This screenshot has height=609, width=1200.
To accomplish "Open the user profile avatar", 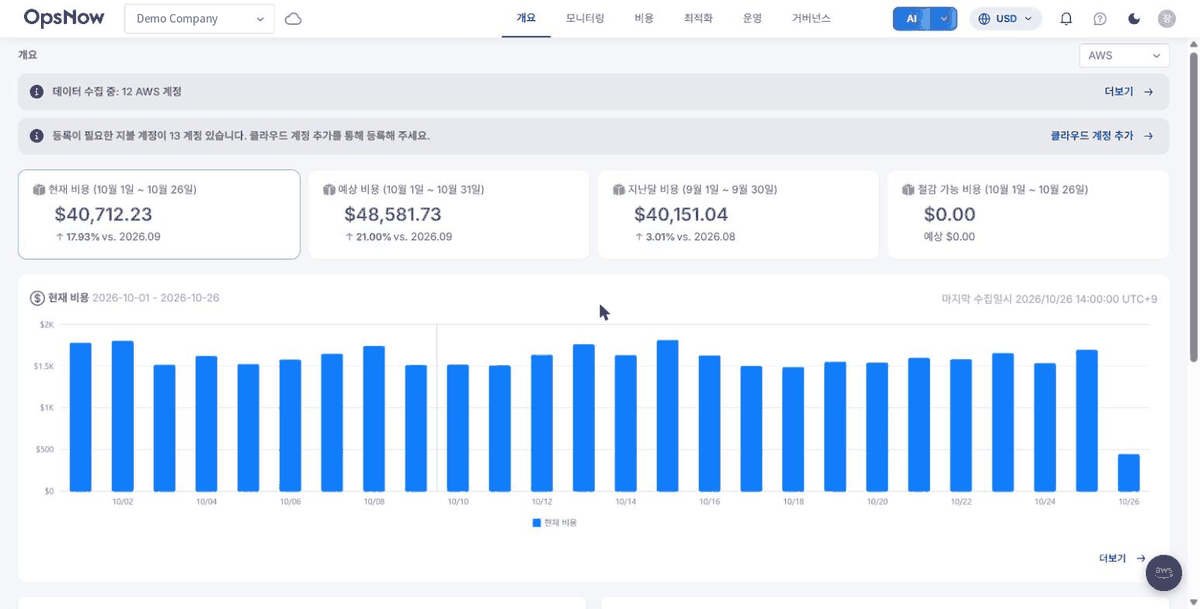I will pyautogui.click(x=1167, y=19).
